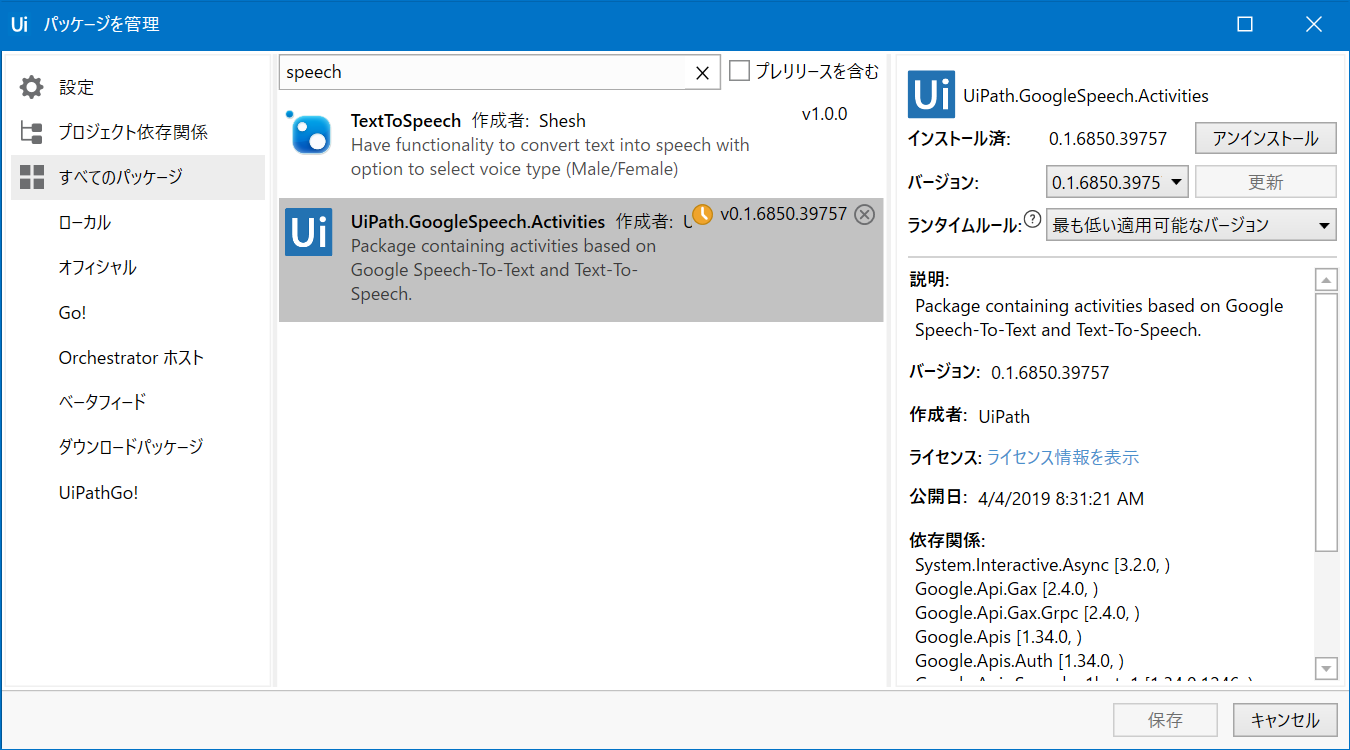Image resolution: width=1350 pixels, height=750 pixels.
Task: Open the version dropdown 0.1.6850.3975
Action: [x=1117, y=182]
